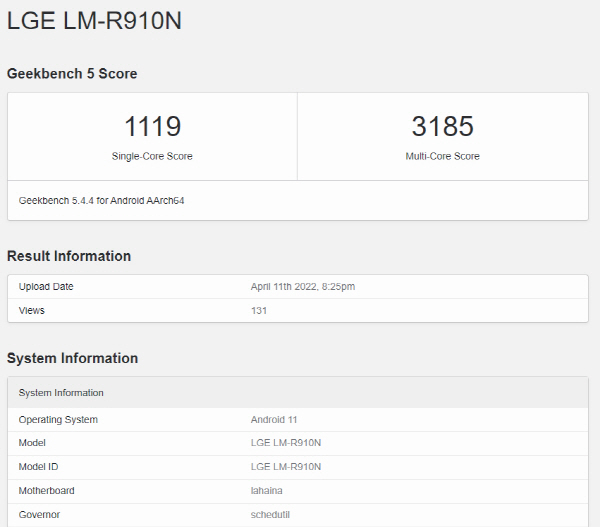The image size is (600, 527).
Task: Click the Model row label
Action: click(x=32, y=443)
